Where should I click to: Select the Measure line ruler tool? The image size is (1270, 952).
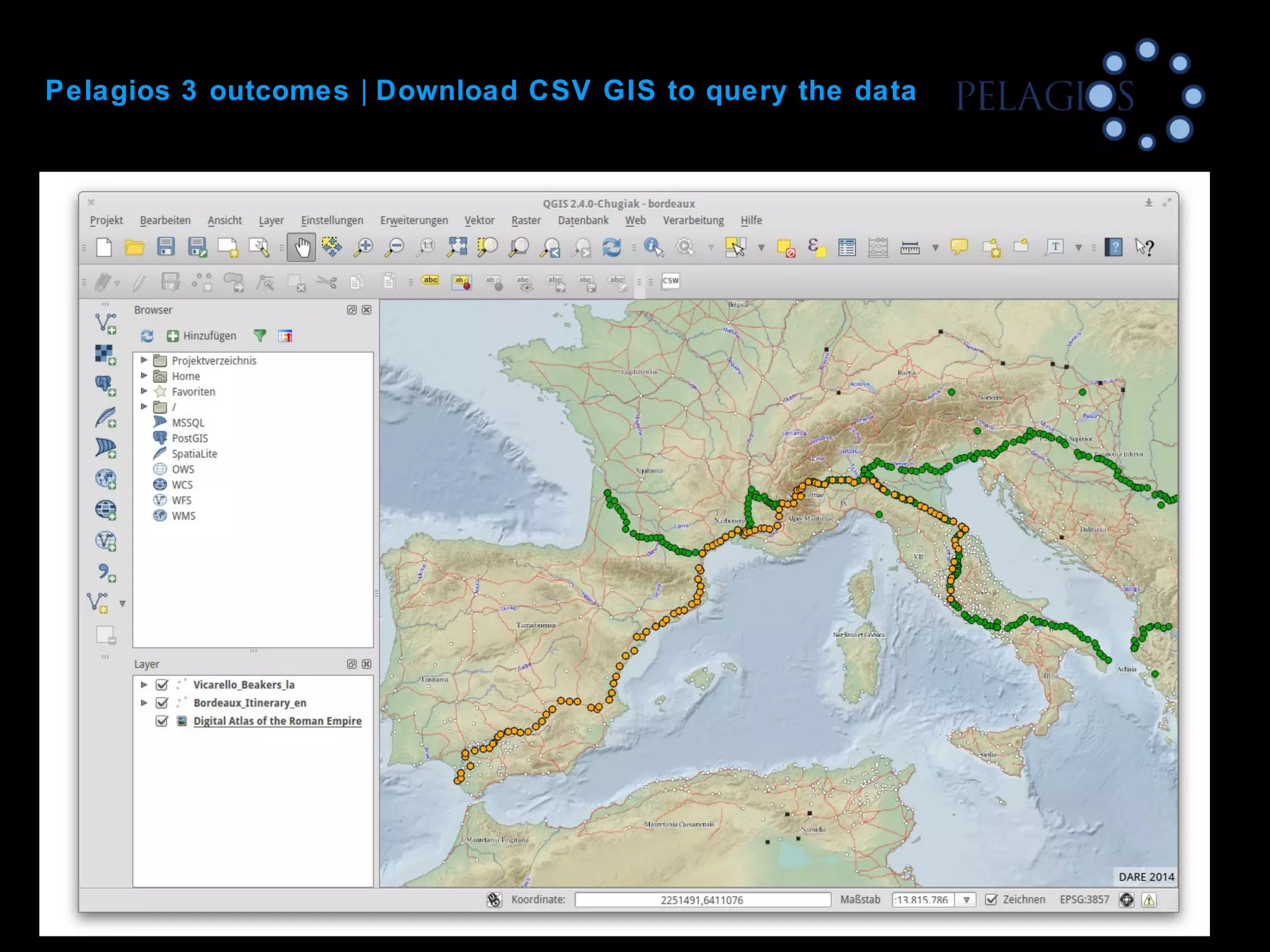[x=910, y=247]
